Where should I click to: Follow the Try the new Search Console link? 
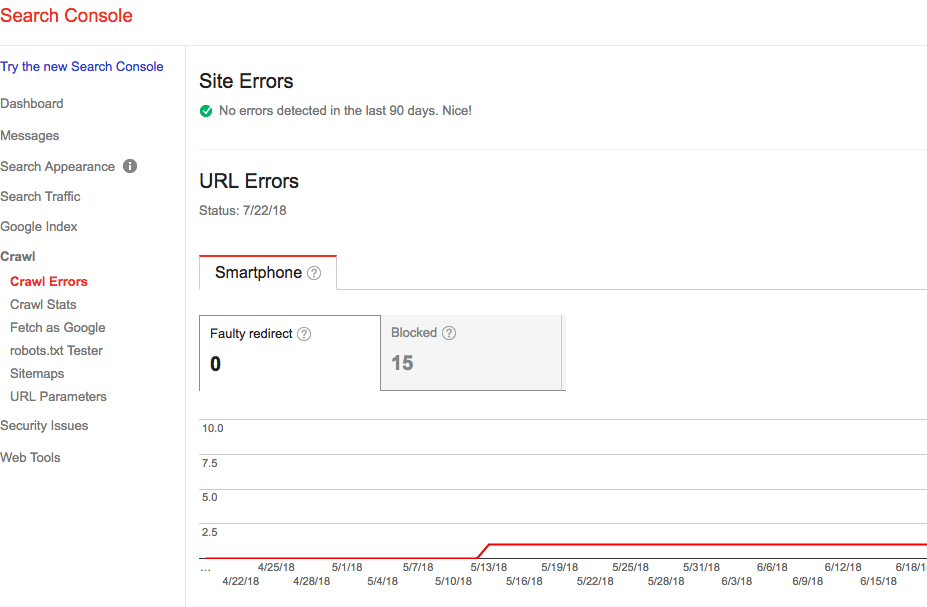(x=82, y=66)
